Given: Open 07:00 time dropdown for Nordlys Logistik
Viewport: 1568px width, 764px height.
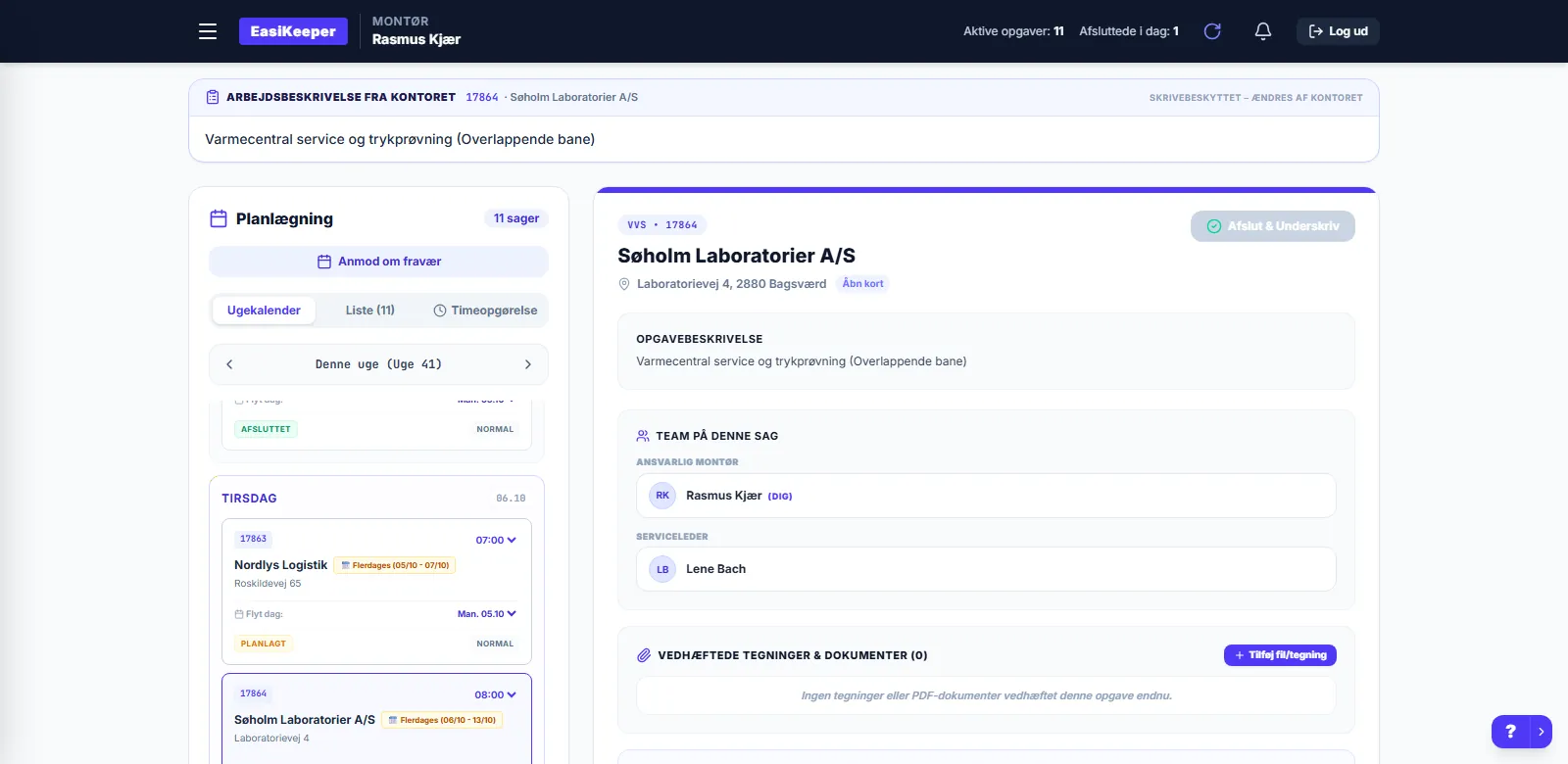Looking at the screenshot, I should (x=496, y=540).
